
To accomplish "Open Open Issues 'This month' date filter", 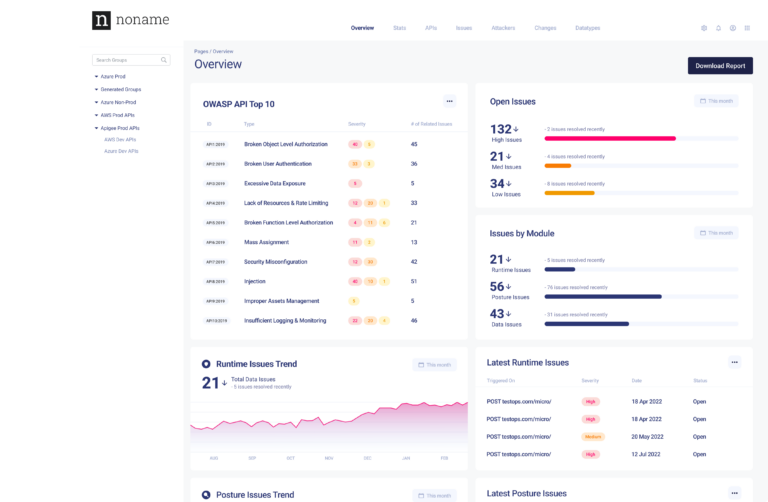I will tap(716, 101).
